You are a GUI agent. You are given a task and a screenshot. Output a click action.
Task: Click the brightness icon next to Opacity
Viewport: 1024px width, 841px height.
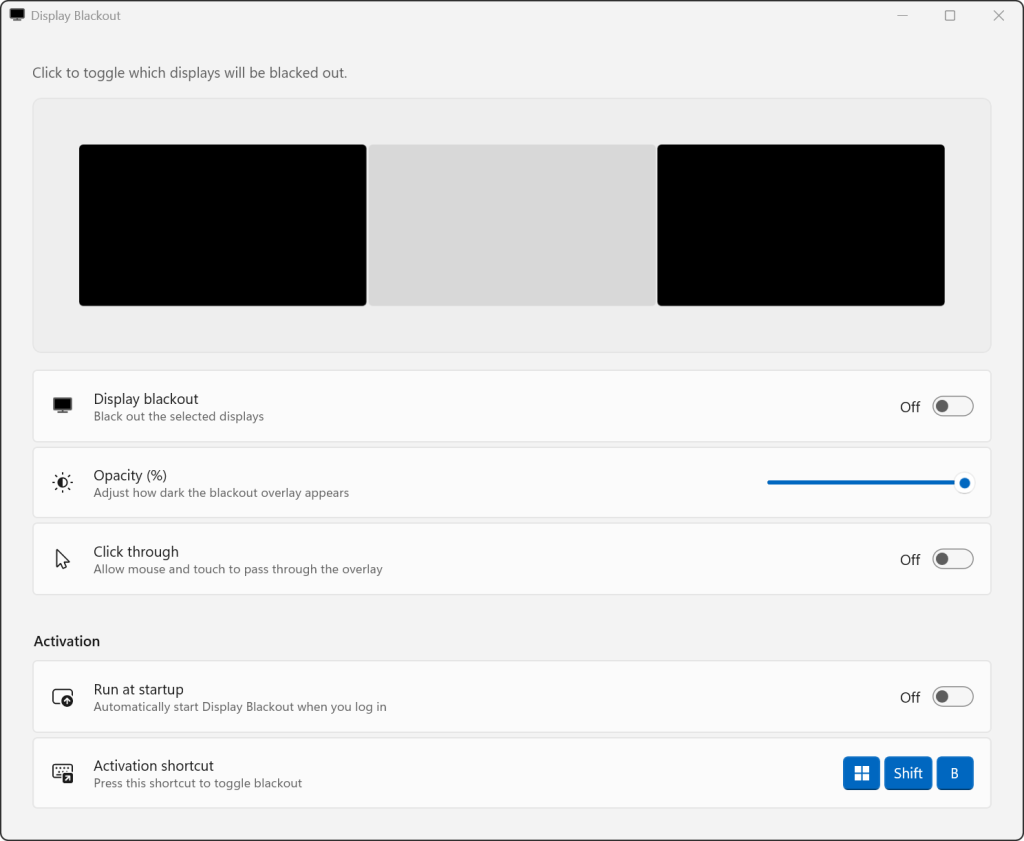(62, 482)
